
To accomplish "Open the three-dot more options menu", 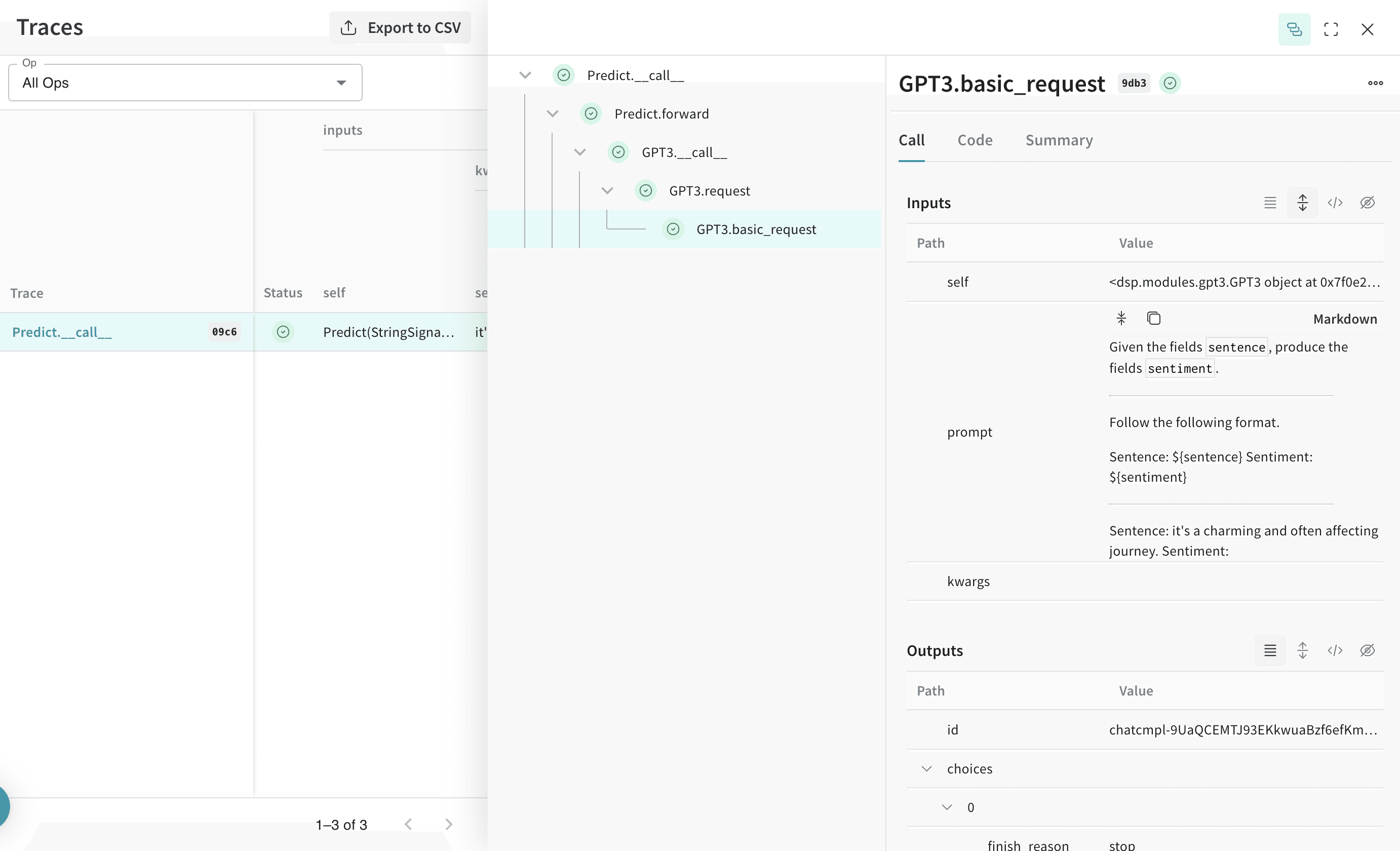I will (x=1376, y=83).
